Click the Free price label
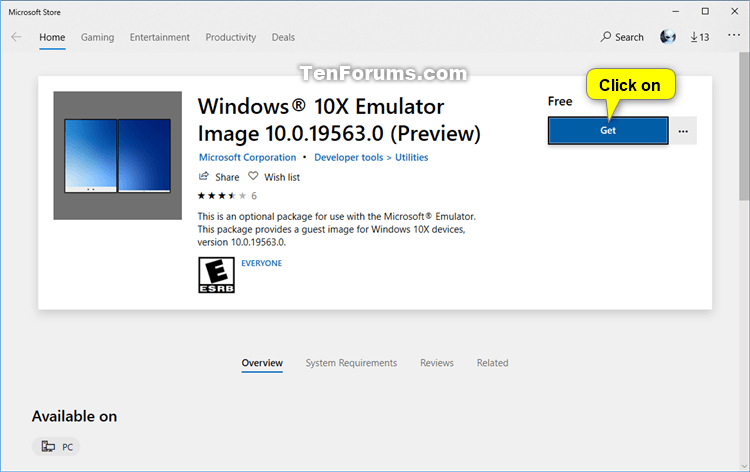This screenshot has height=472, width=750. (560, 101)
